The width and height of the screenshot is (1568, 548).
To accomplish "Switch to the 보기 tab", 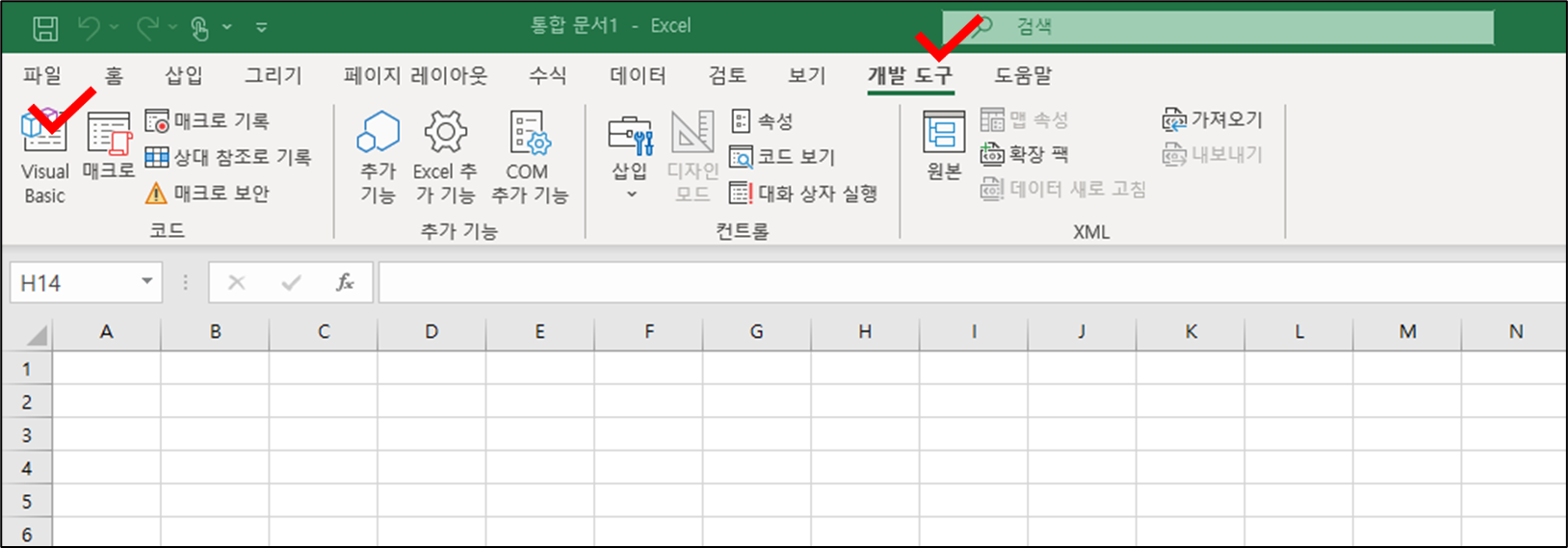I will [x=807, y=75].
